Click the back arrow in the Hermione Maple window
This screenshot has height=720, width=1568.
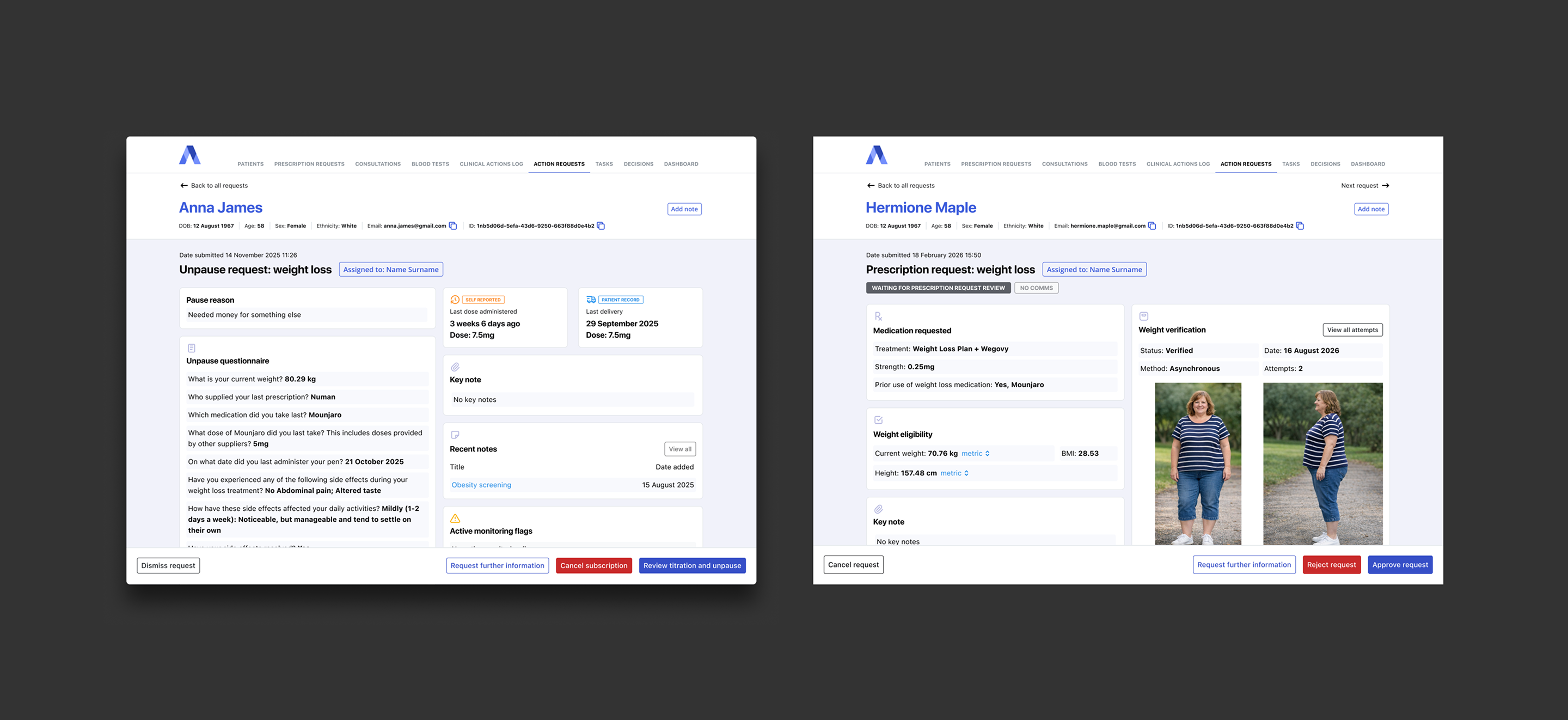click(871, 186)
